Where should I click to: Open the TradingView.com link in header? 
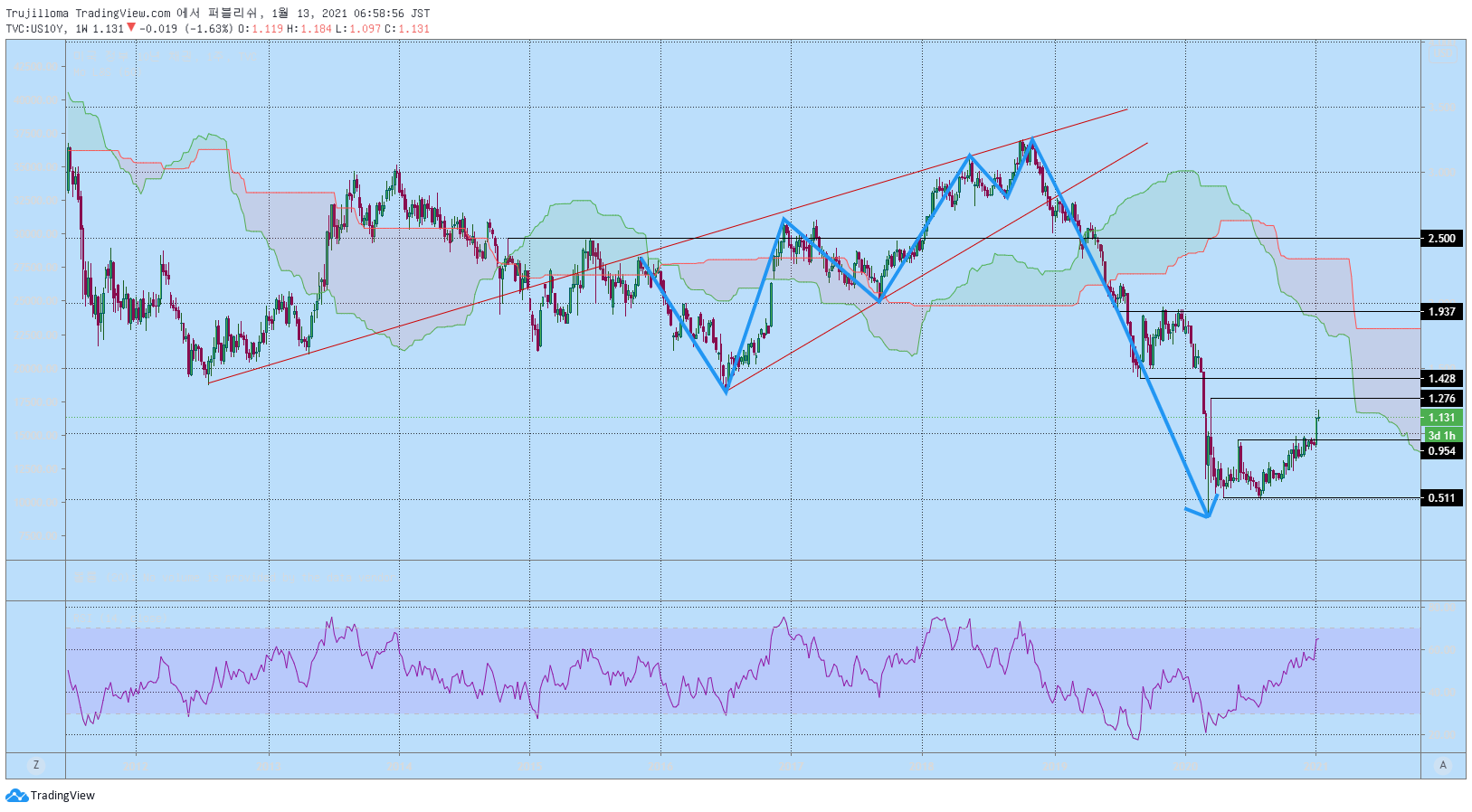pyautogui.click(x=123, y=14)
